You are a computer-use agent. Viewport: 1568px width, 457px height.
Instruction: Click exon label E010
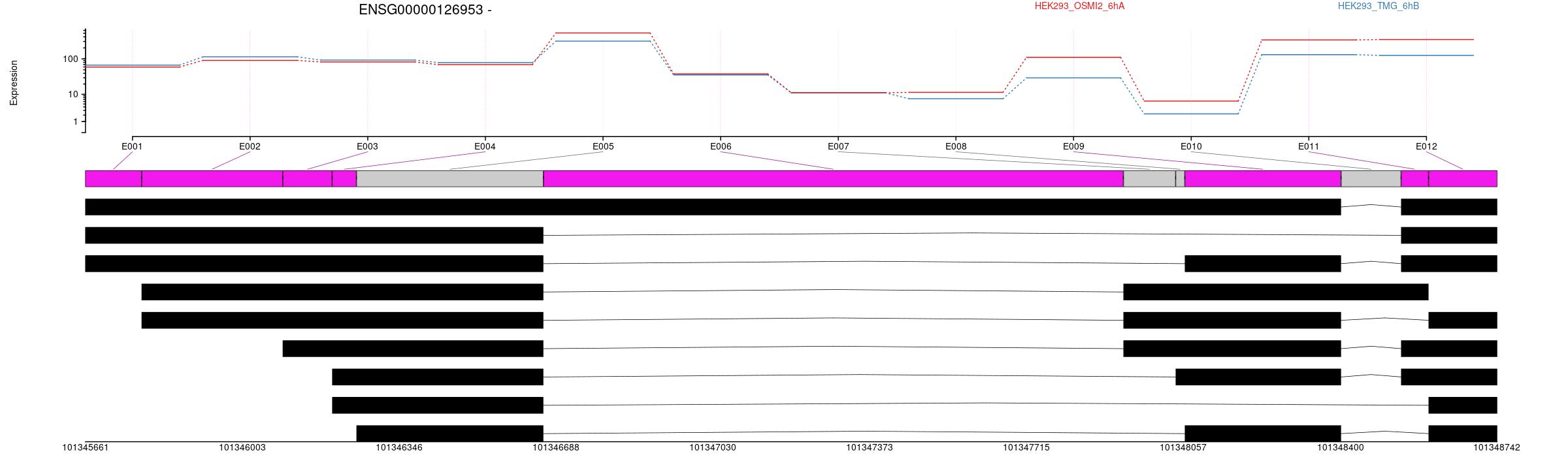(x=1191, y=147)
